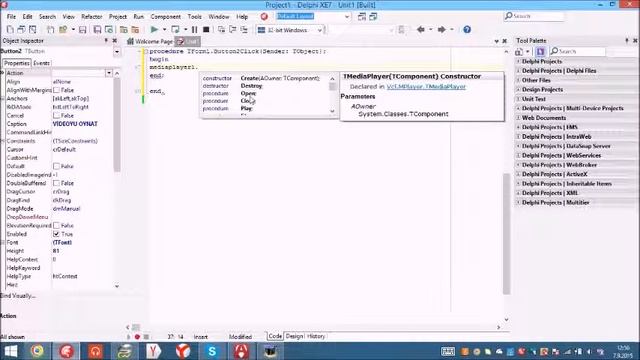Click the Save floppy disk icon
Image resolution: width=640 pixels, height=360 pixels.
pyautogui.click(x=82, y=29)
